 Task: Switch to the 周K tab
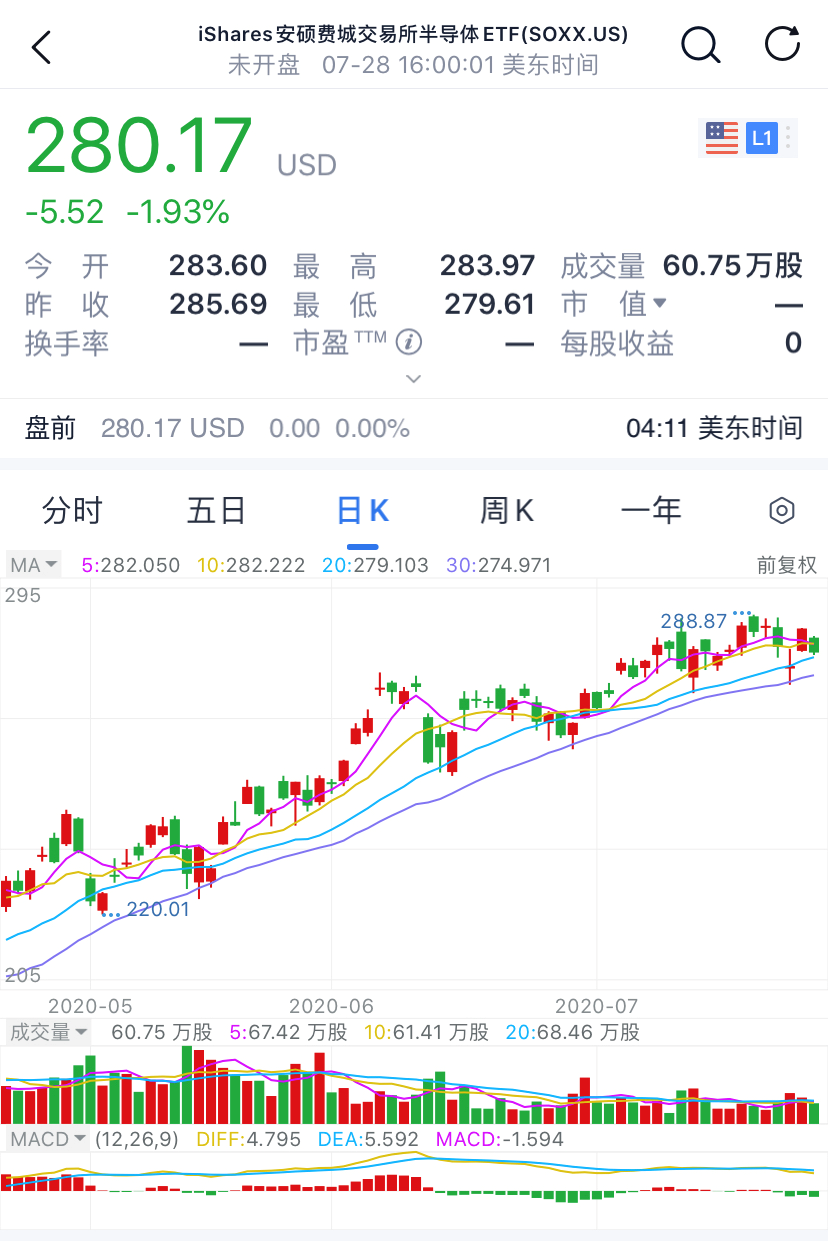[x=507, y=511]
